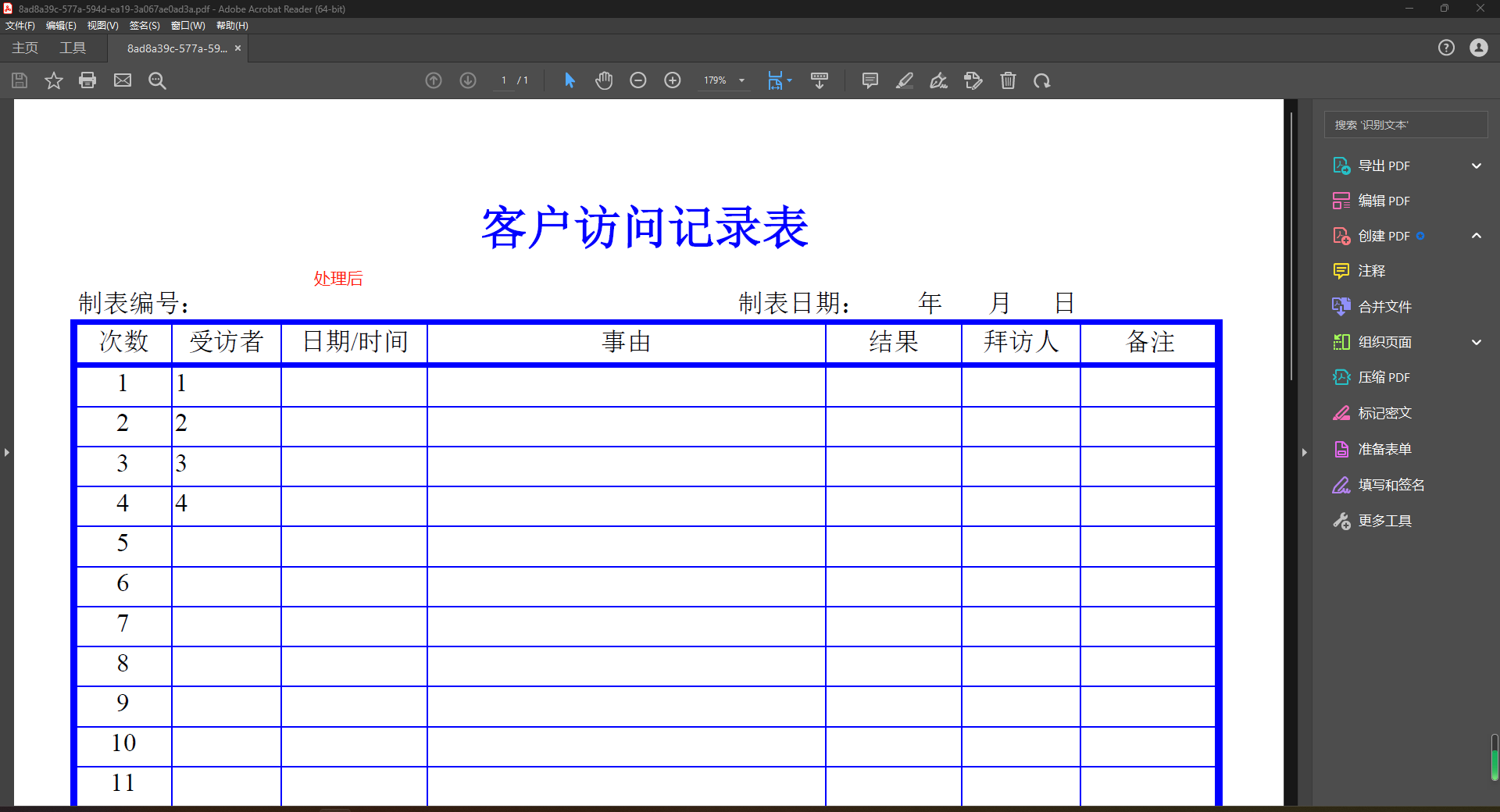Open the 文件 menu
The image size is (1500, 812).
point(20,25)
